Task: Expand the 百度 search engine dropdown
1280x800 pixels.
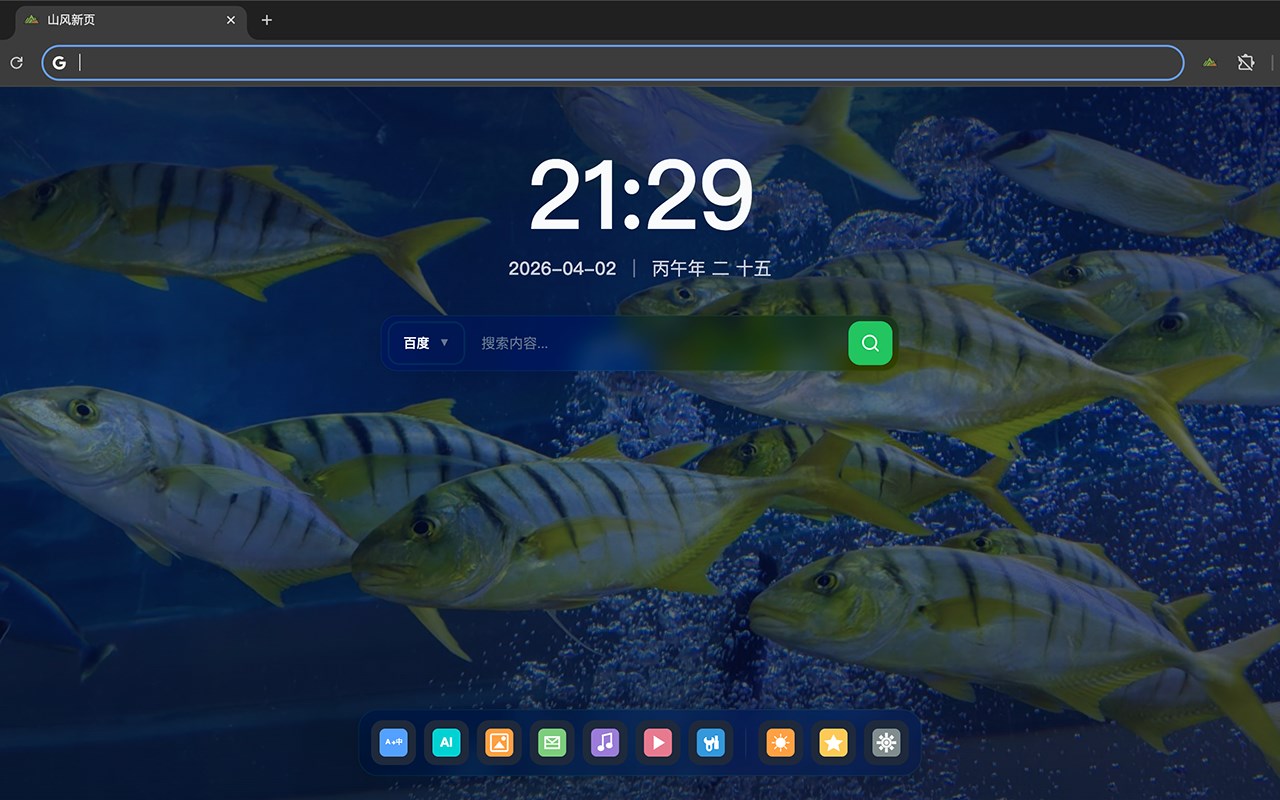Action: 427,343
